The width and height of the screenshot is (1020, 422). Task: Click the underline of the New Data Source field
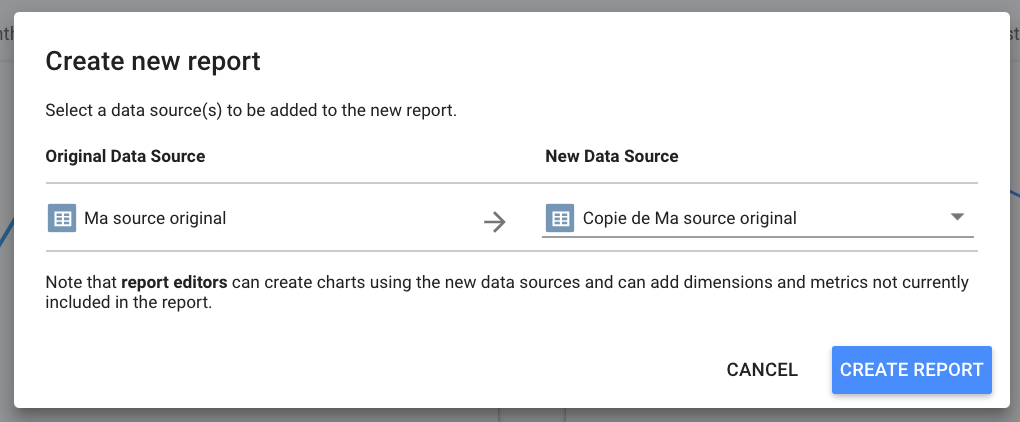(757, 239)
